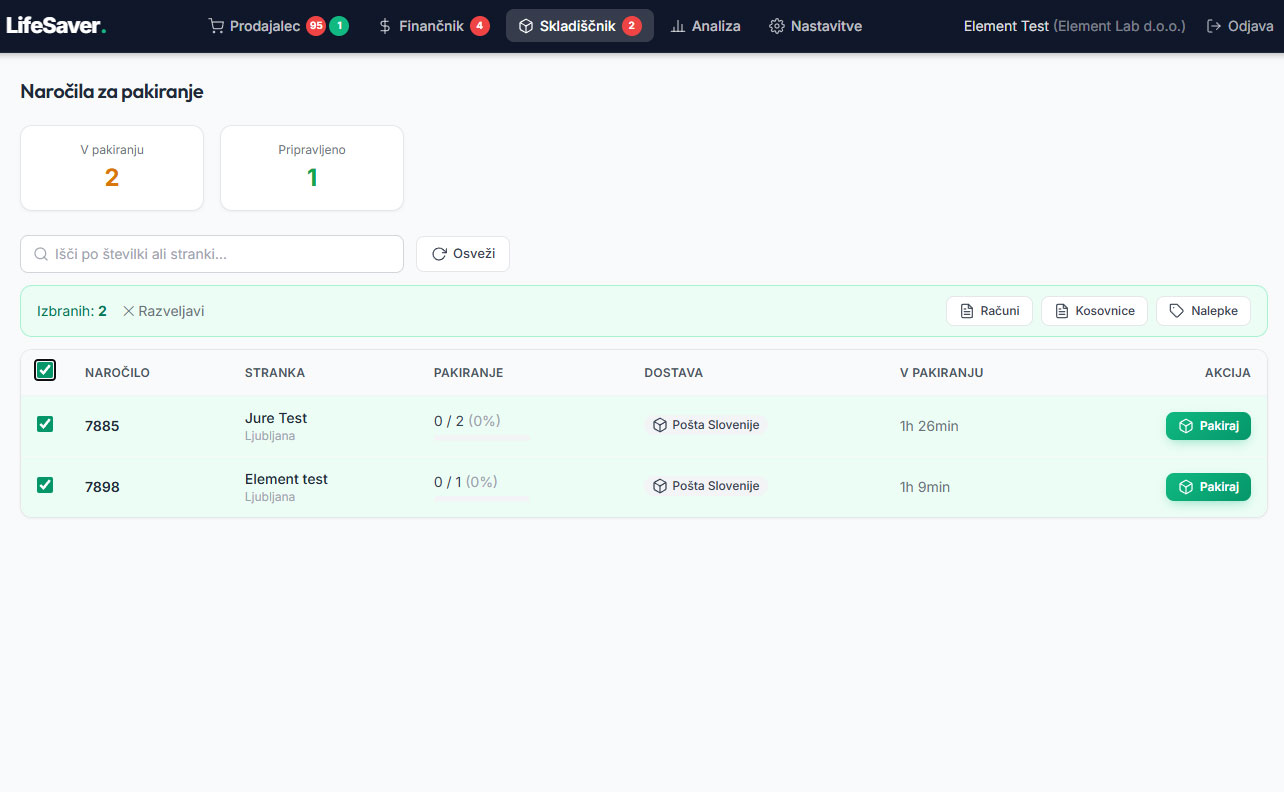Click the gear icon beside Nastavitve
The height and width of the screenshot is (792, 1284).
[x=777, y=26]
